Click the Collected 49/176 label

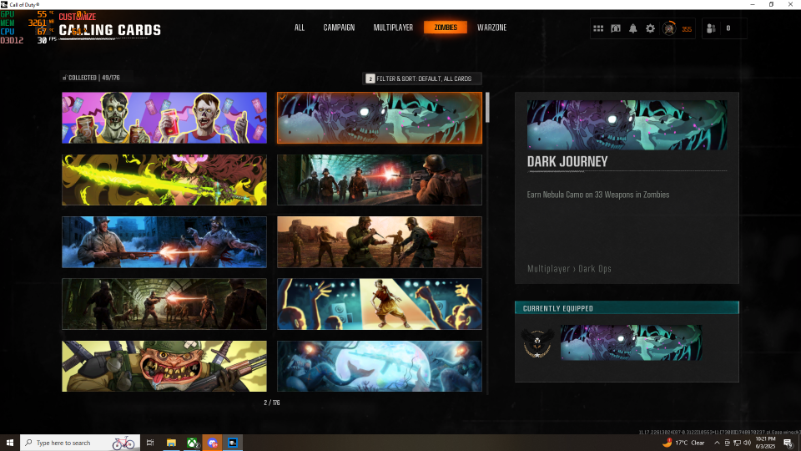click(x=91, y=78)
